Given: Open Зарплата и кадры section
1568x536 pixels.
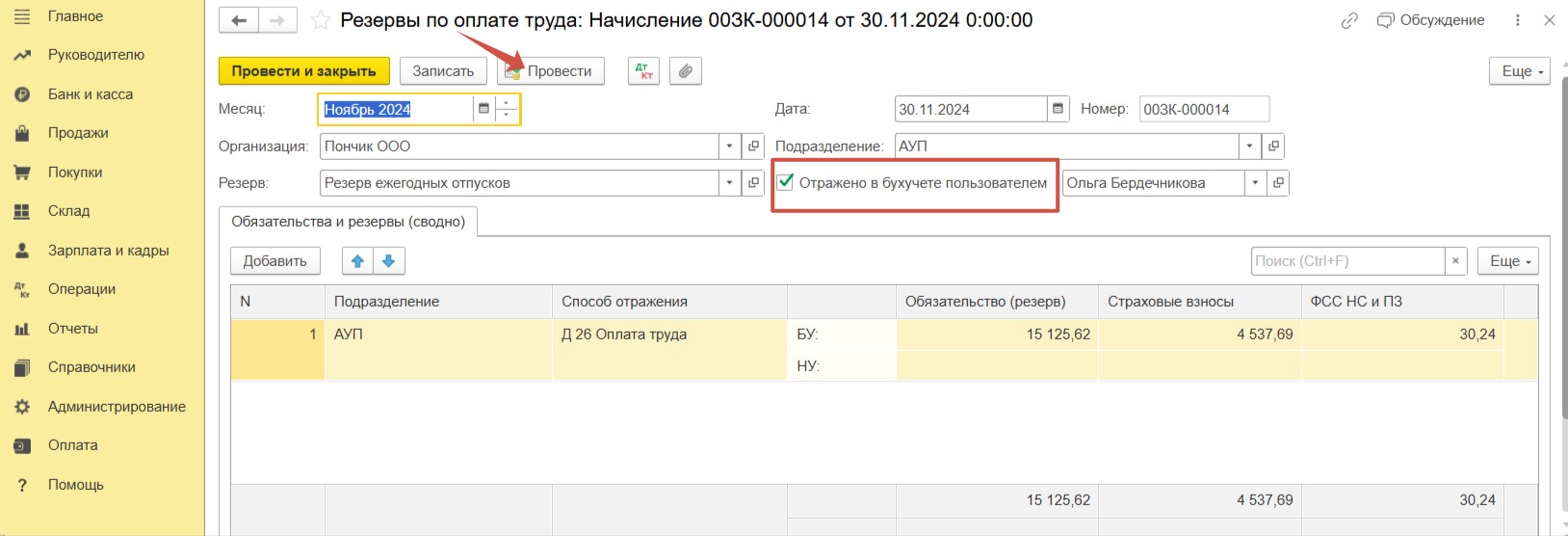Looking at the screenshot, I should pos(108,250).
